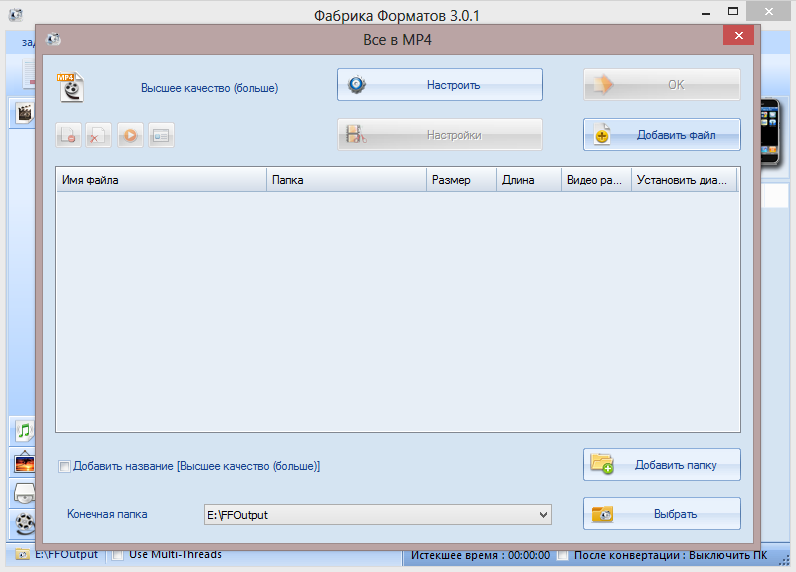Toggle the Use Multi-Threads checkbox
This screenshot has width=796, height=572.
pos(118,554)
